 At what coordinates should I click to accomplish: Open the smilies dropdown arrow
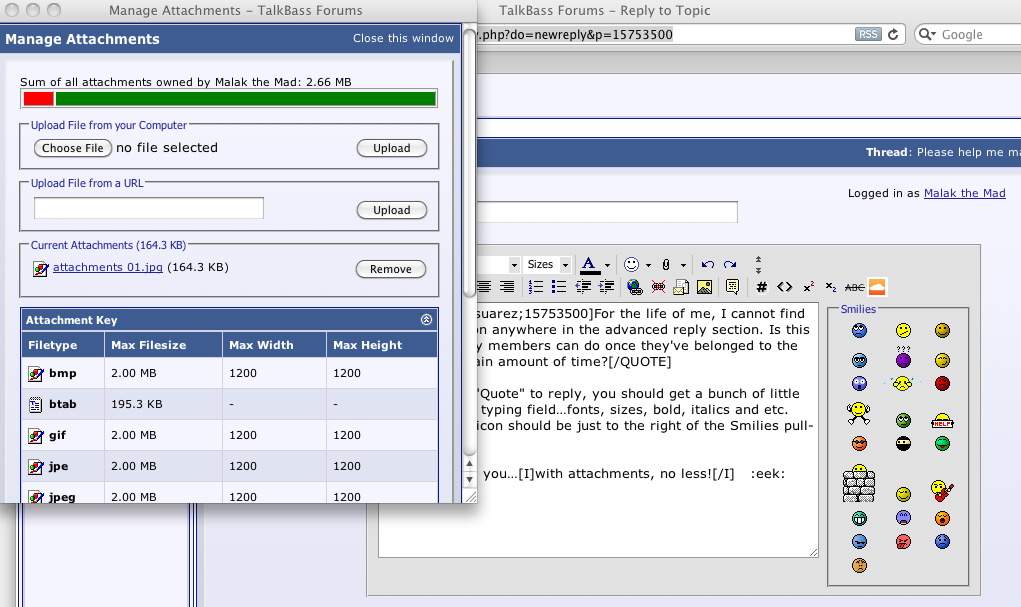tap(648, 265)
